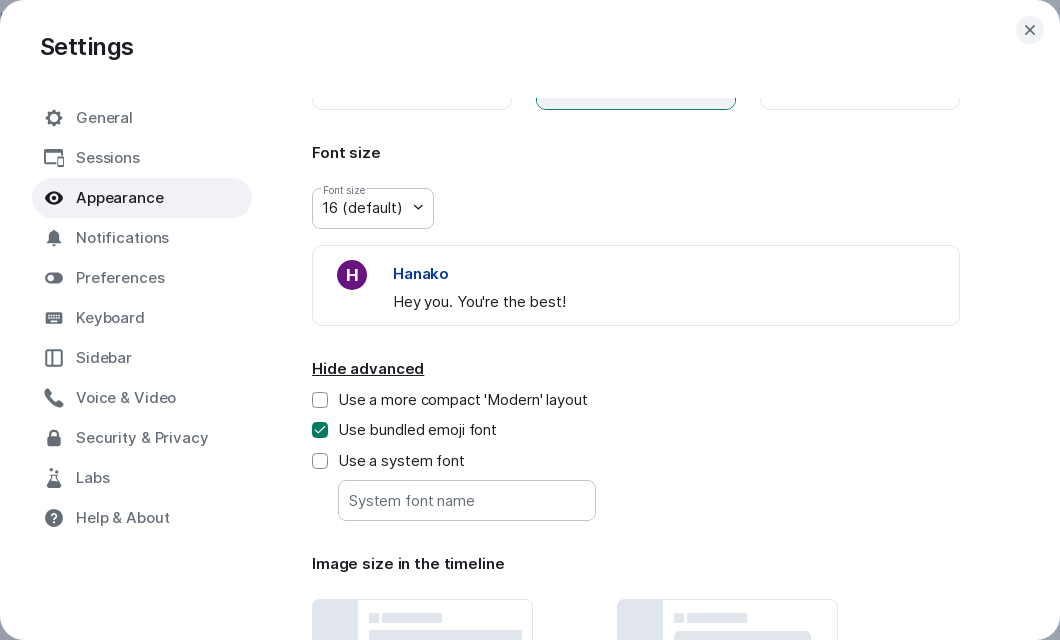Collapse options with Hide advanced
Image resolution: width=1060 pixels, height=640 pixels.
point(368,369)
